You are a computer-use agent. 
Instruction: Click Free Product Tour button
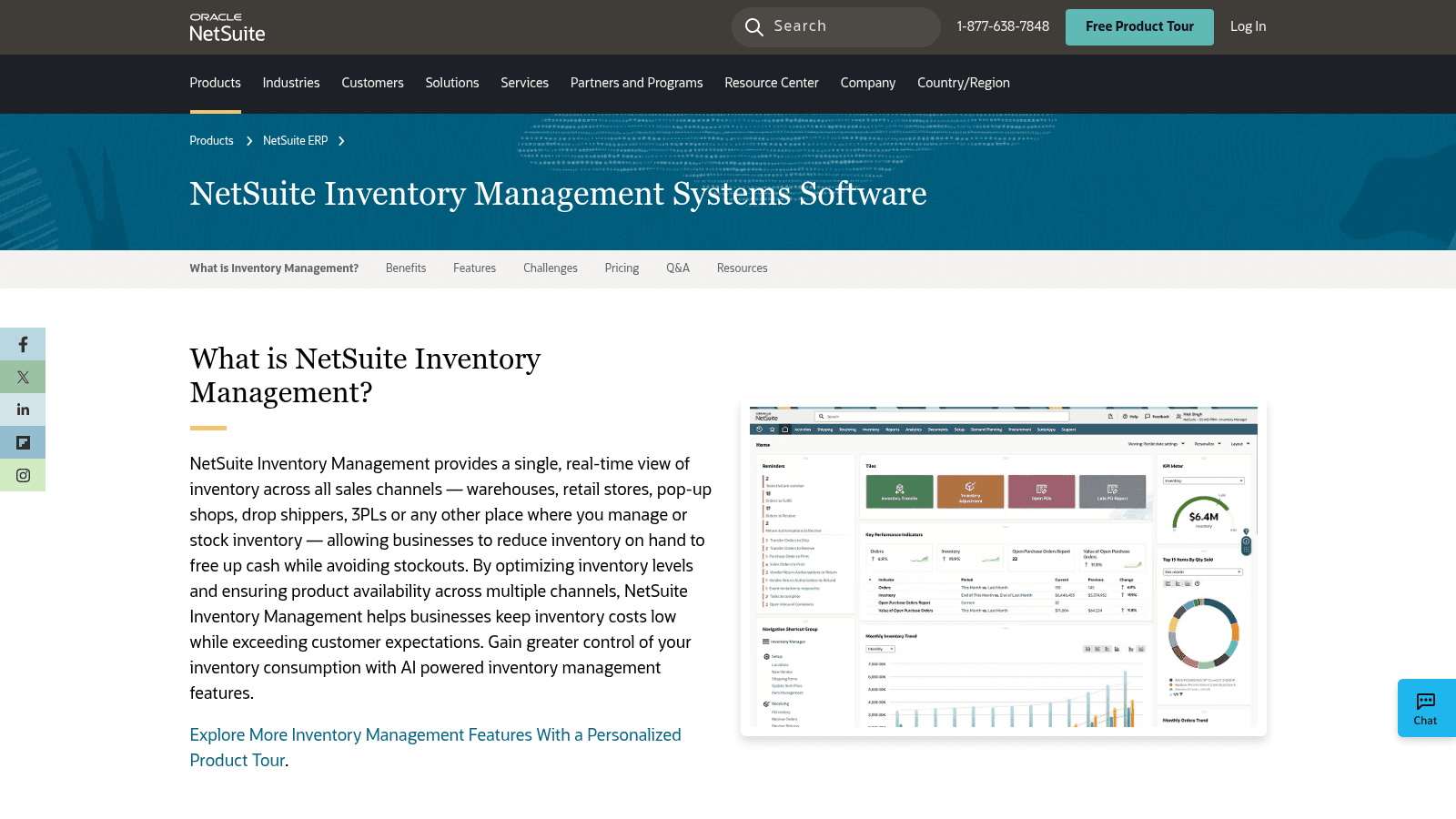(1139, 27)
